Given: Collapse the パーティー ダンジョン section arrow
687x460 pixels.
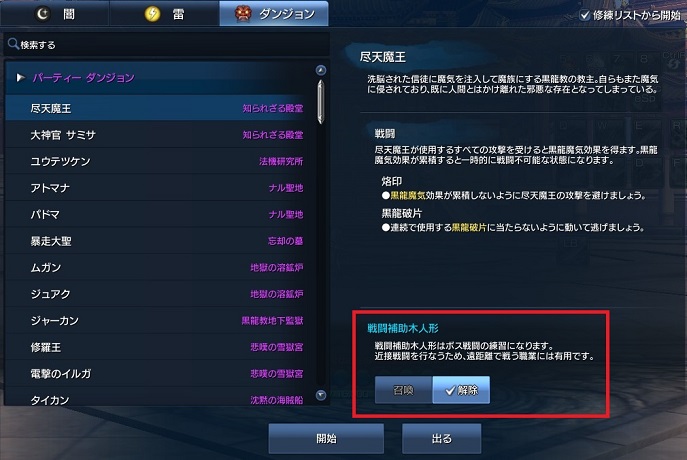Looking at the screenshot, I should 20,78.
